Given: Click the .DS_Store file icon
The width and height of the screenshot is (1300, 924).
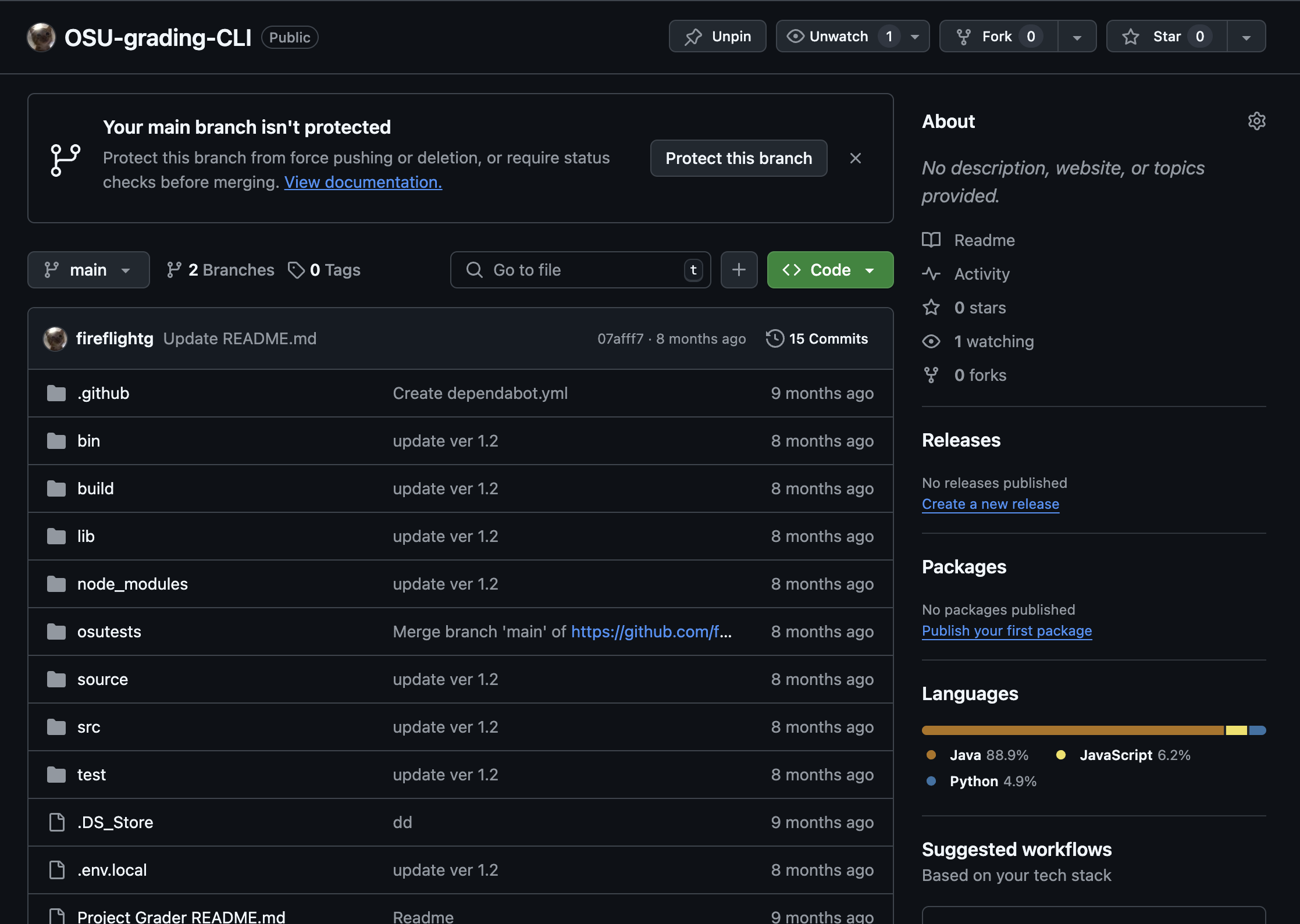Looking at the screenshot, I should (x=57, y=822).
